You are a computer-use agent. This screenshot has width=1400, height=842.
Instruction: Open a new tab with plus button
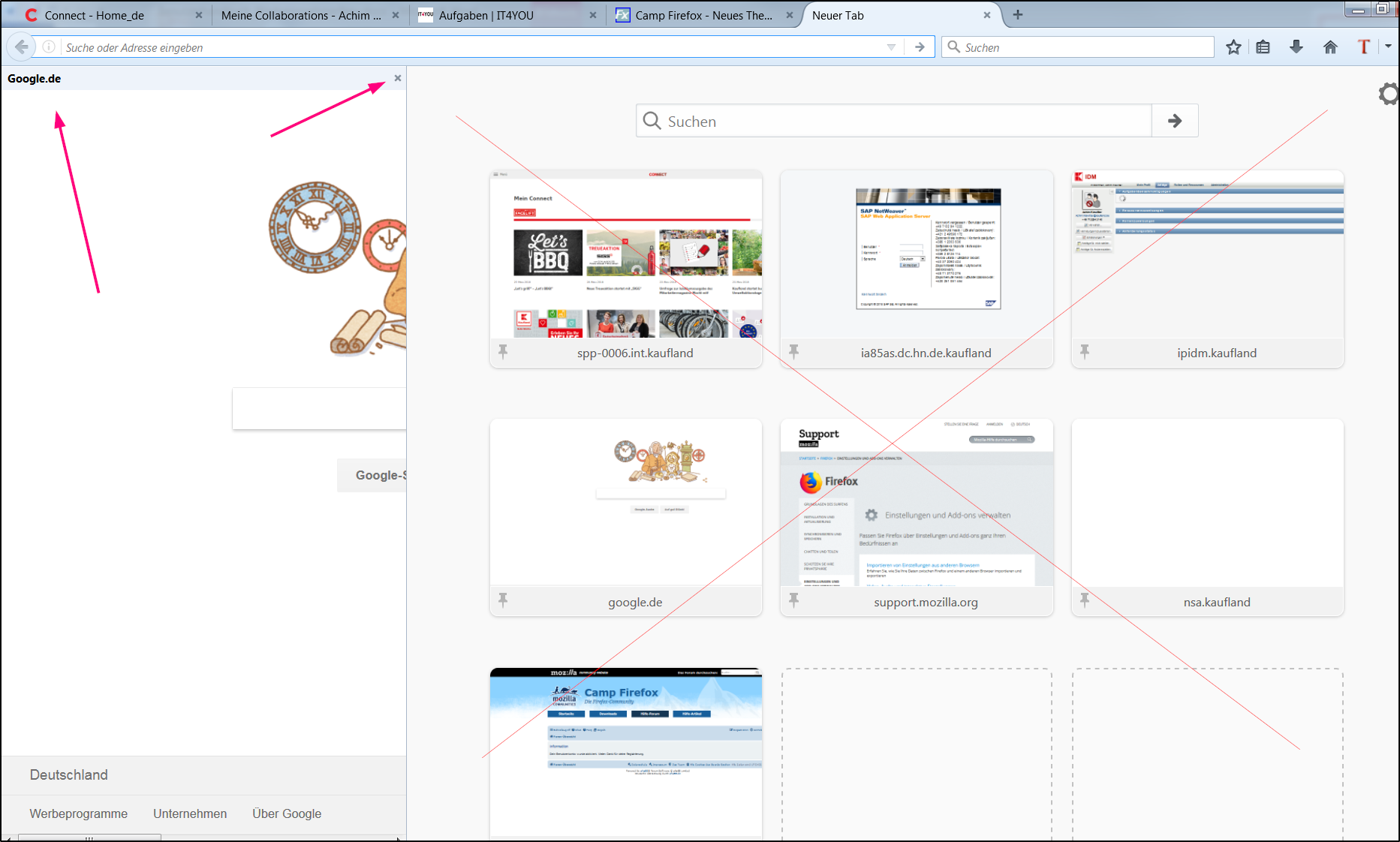point(1018,14)
